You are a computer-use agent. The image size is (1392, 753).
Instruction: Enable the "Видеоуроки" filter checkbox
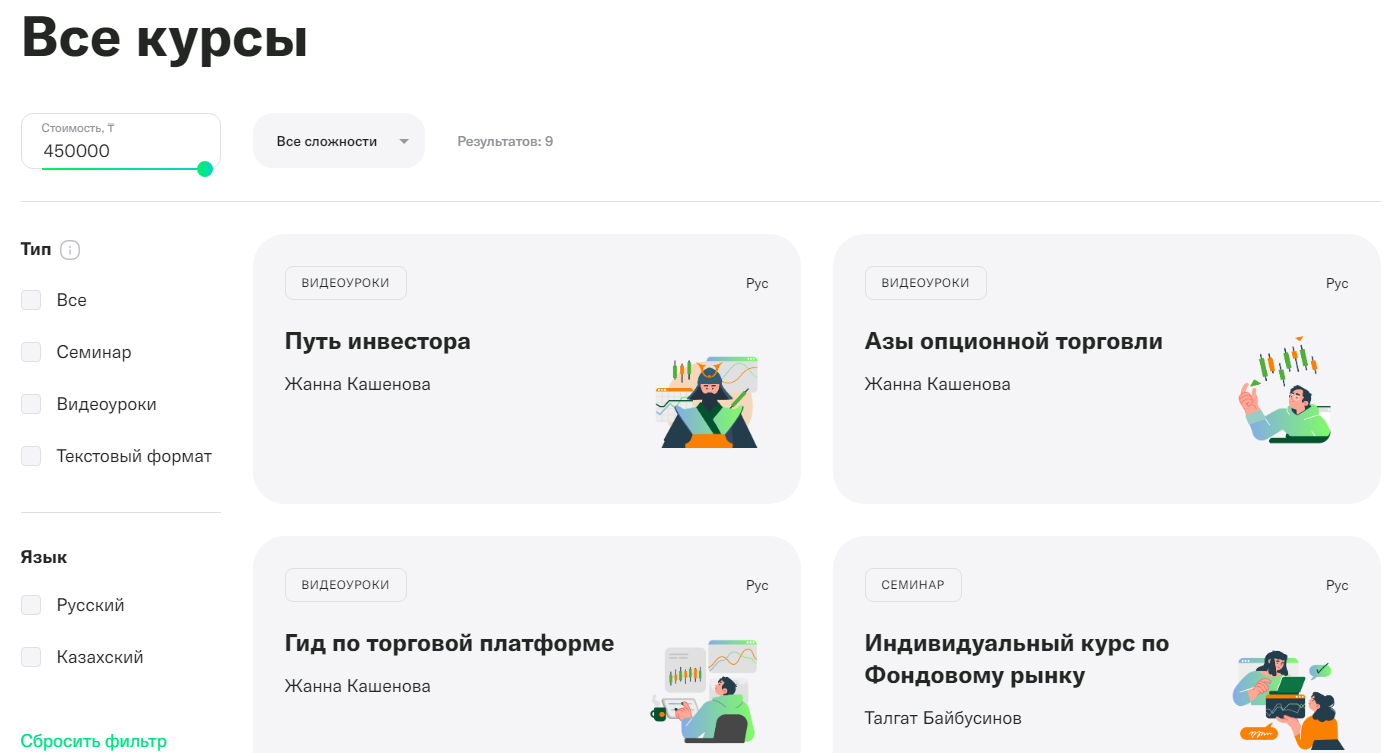[31, 403]
